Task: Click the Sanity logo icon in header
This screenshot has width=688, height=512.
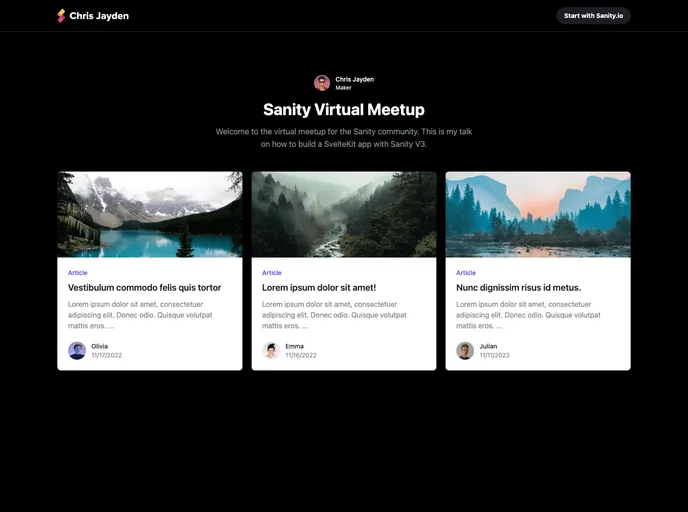Action: (x=61, y=16)
